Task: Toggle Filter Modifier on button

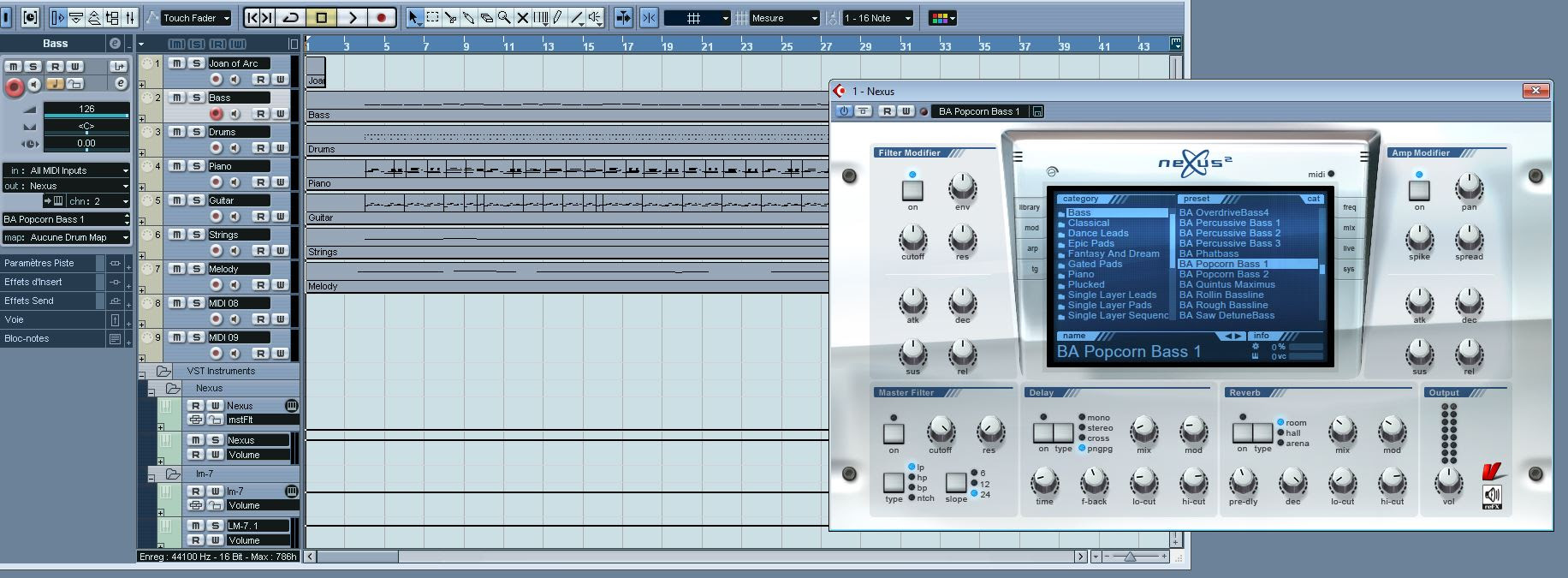Action: pyautogui.click(x=912, y=190)
